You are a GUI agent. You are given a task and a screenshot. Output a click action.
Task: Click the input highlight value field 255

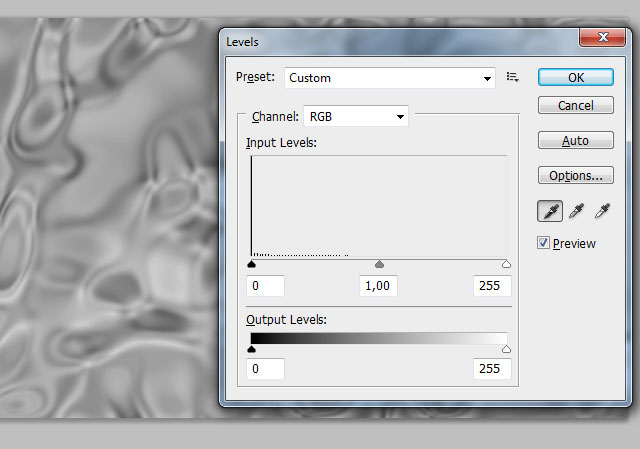[492, 286]
